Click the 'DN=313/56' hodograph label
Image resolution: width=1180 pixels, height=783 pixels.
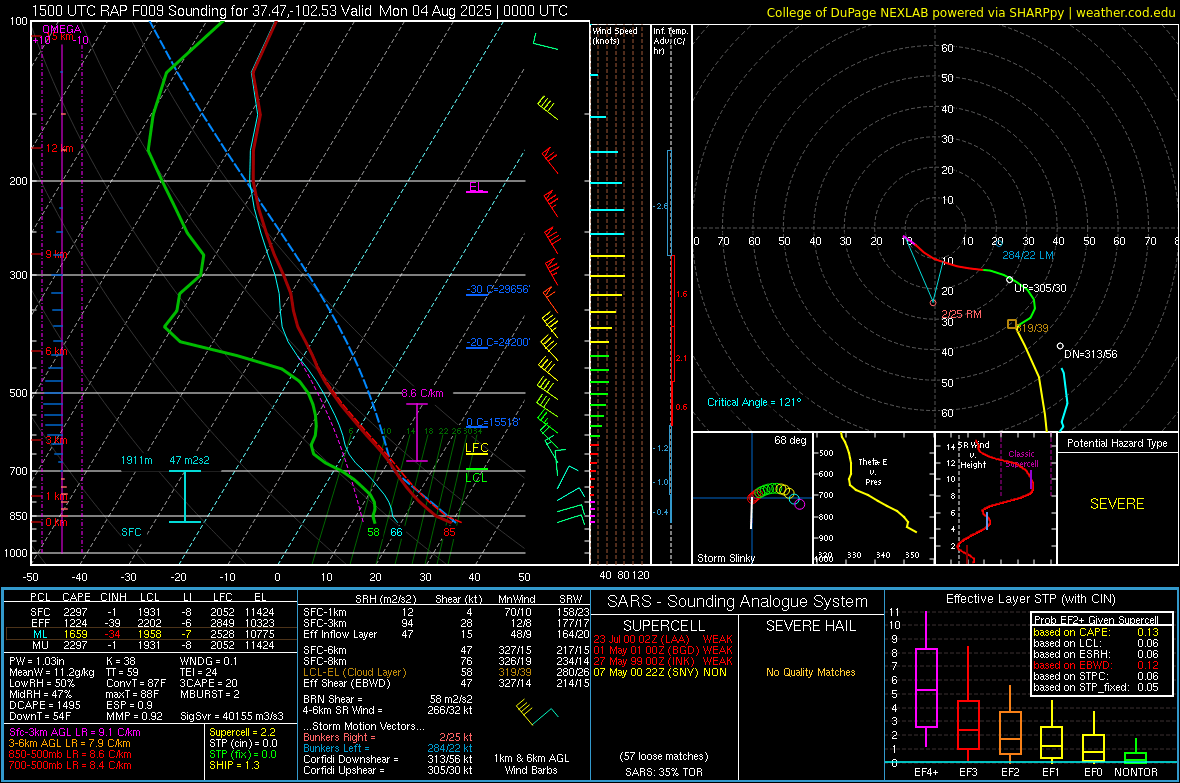tap(1090, 354)
